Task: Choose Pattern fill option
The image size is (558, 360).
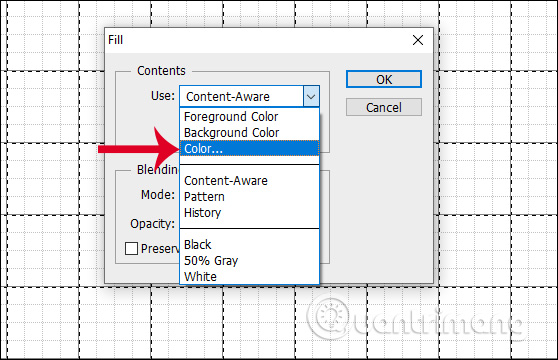Action: click(249, 197)
